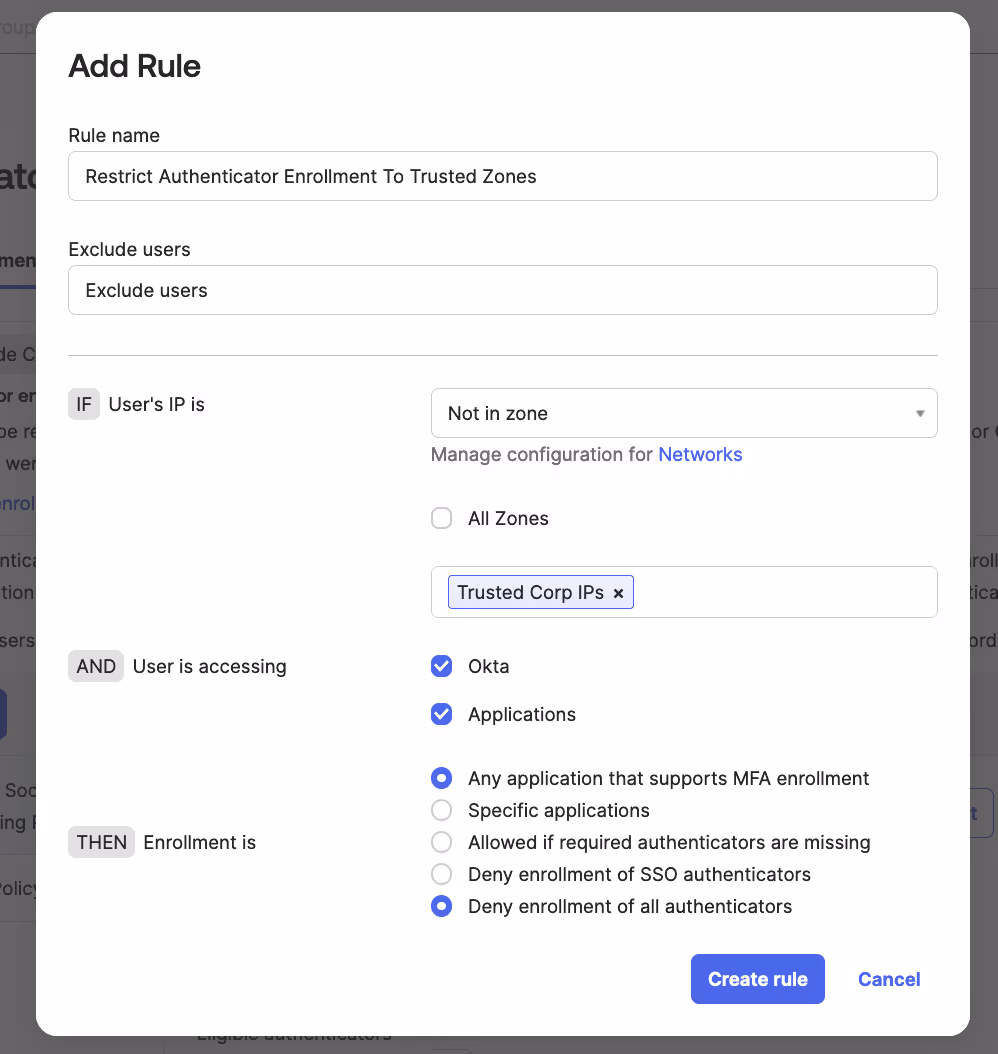Click into the Rule name field
Screen dimensions: 998x1054
tap(503, 176)
